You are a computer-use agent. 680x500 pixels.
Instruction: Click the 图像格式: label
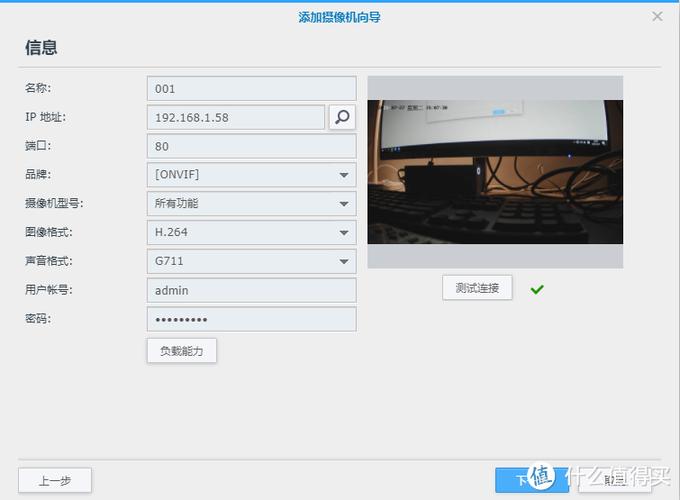tap(49, 232)
